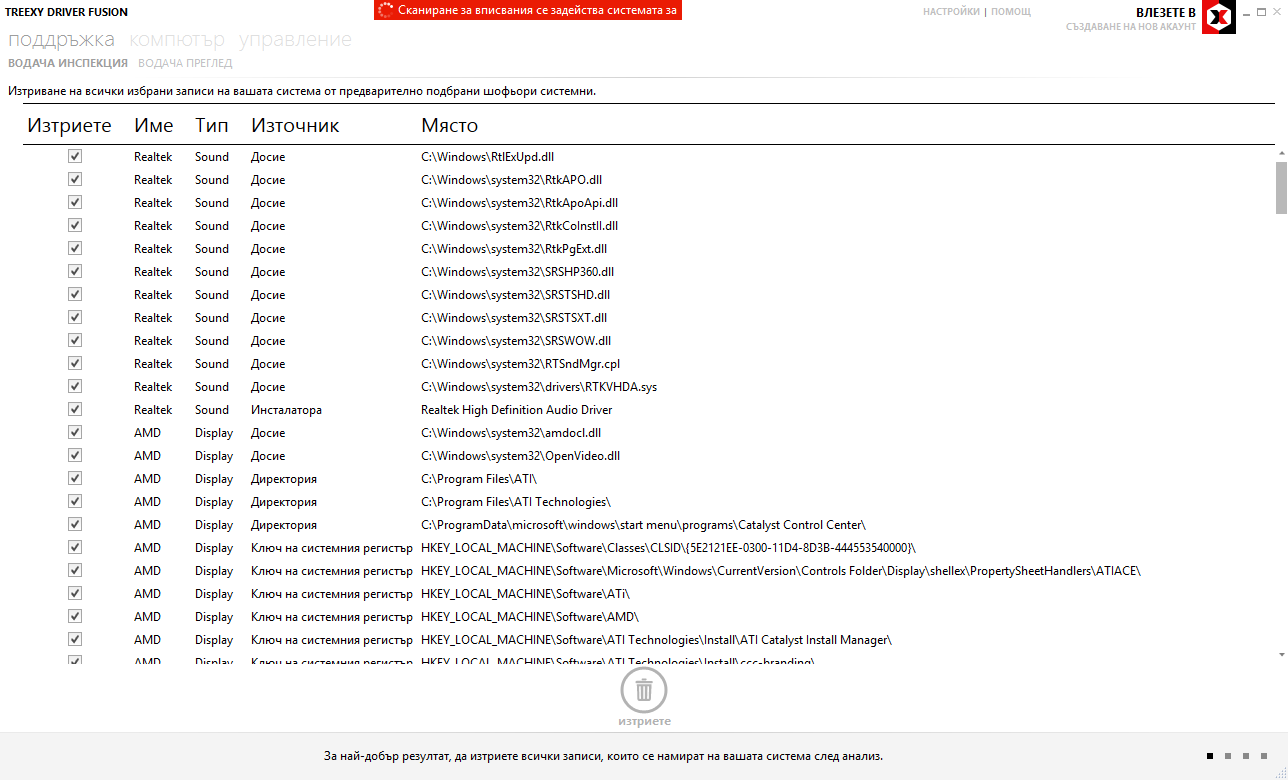This screenshot has width=1288, height=780.
Task: Sort by the Място column header
Action: coord(449,126)
